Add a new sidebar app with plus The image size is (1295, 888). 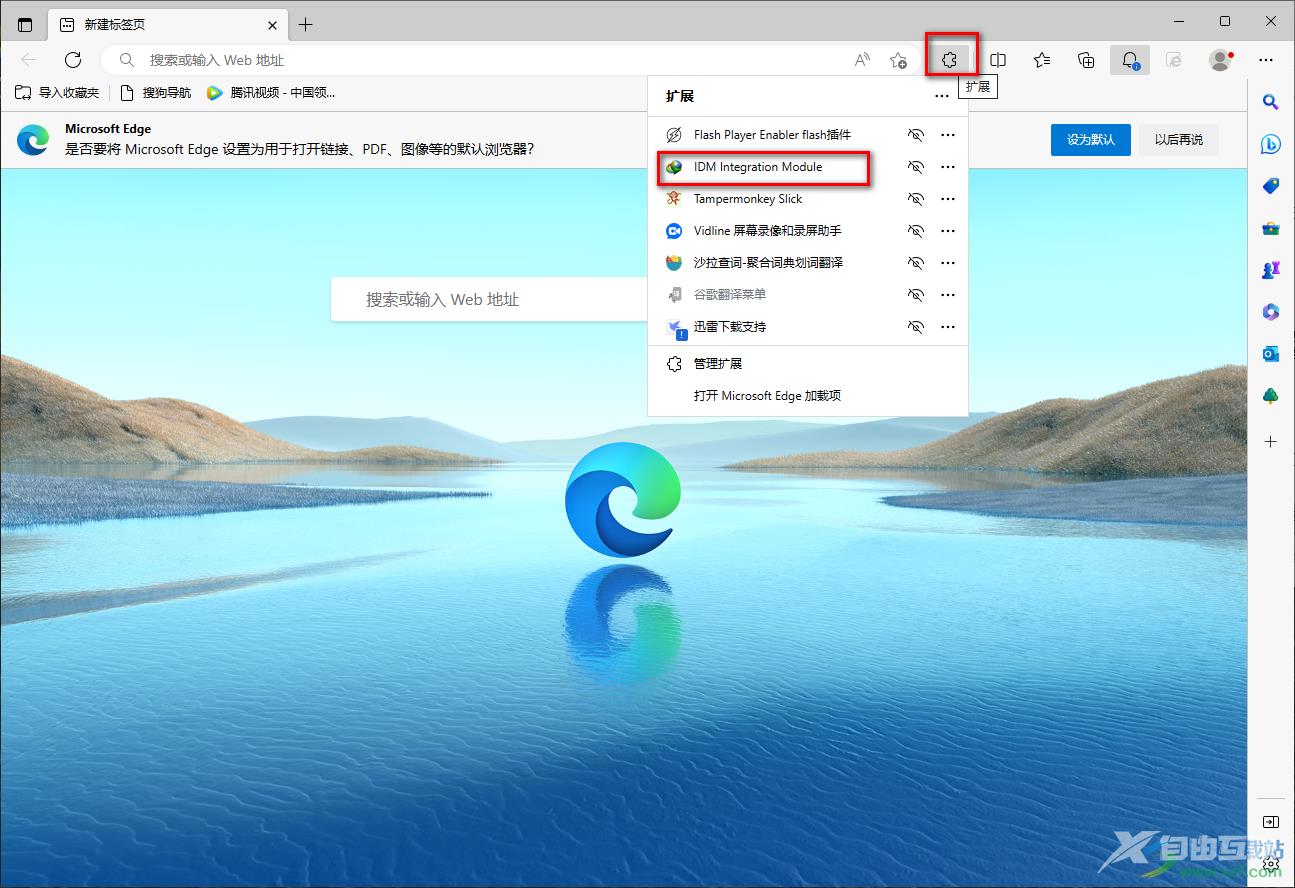(x=1270, y=441)
